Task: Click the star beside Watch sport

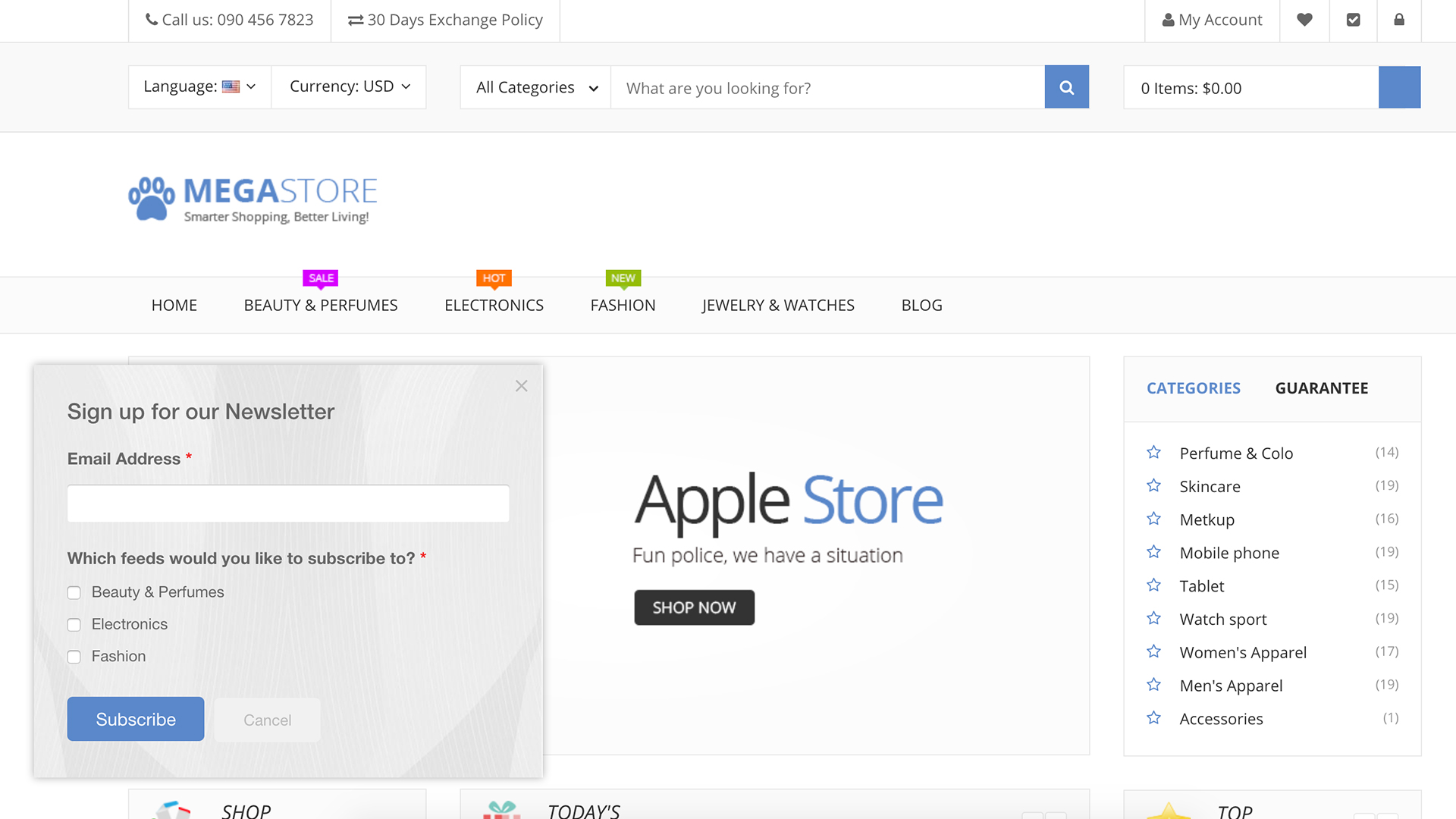Action: (1153, 619)
